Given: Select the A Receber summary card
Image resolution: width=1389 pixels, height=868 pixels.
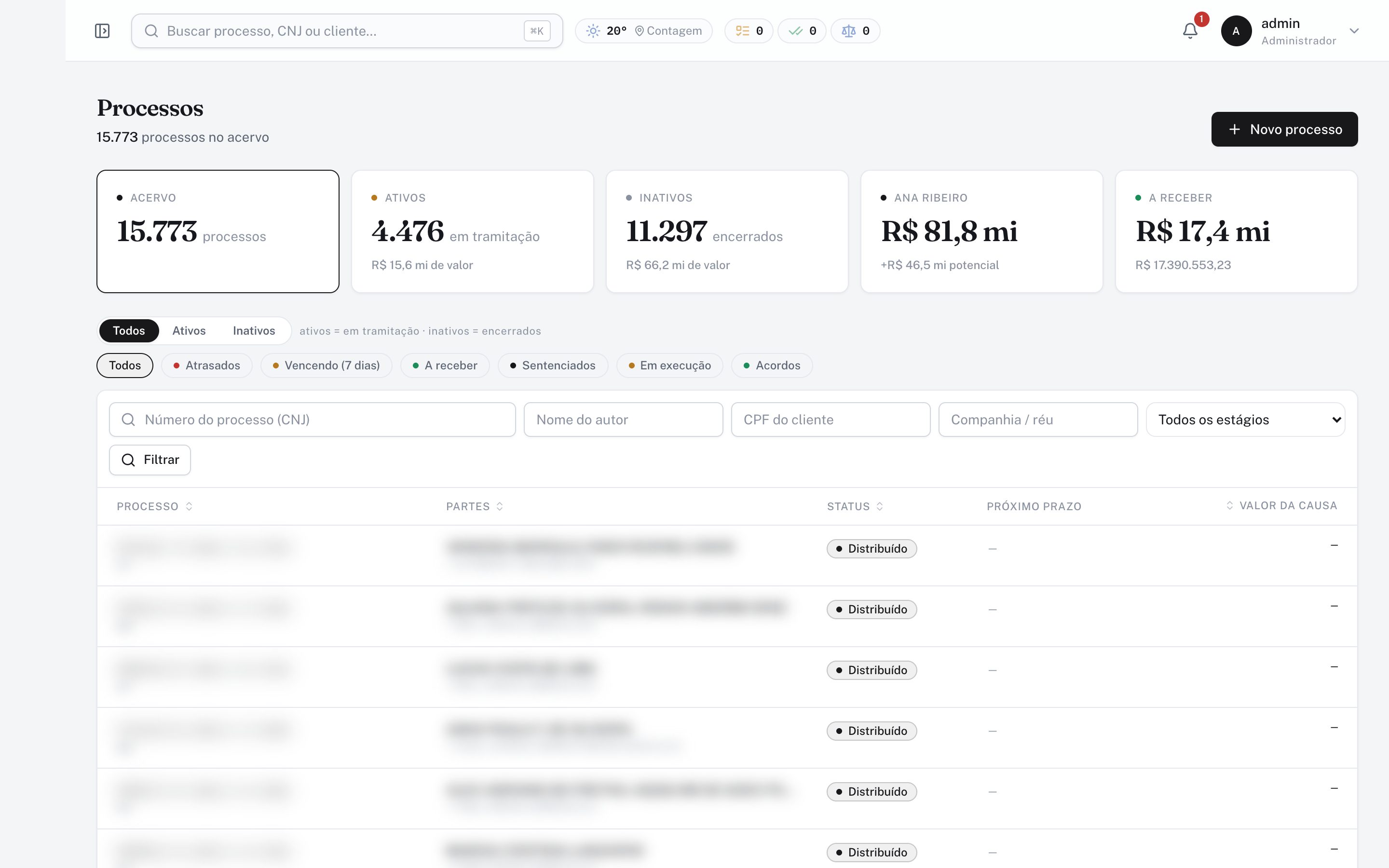Looking at the screenshot, I should (1236, 231).
